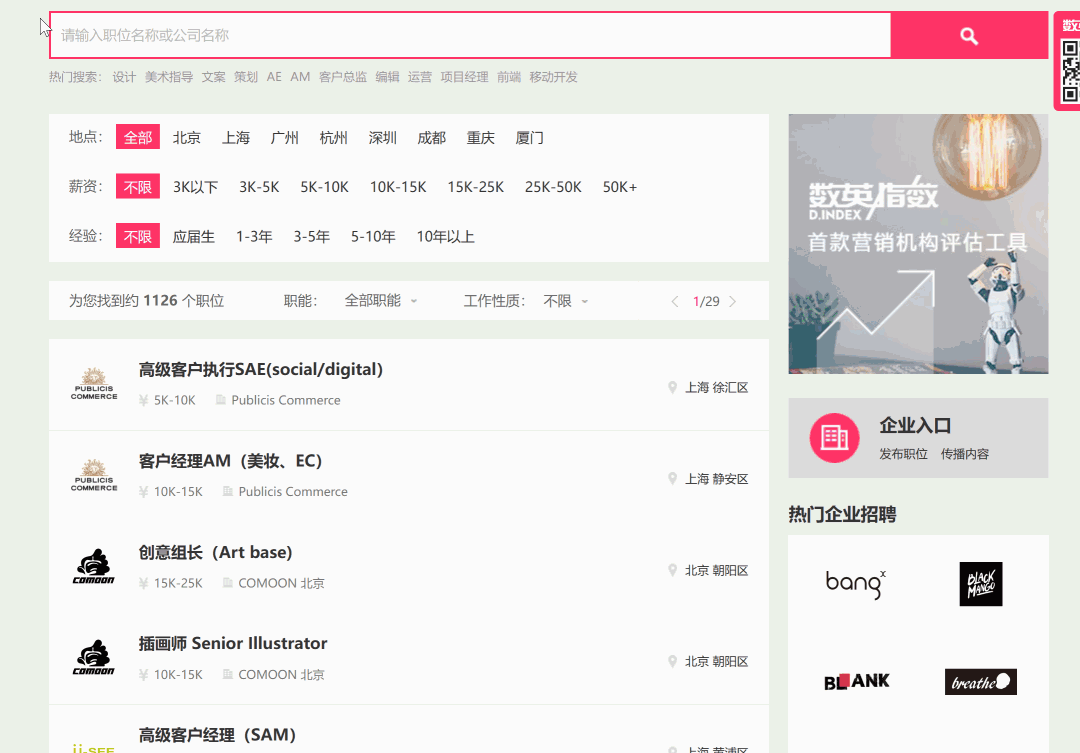Screen dimensions: 1080x753
Task: Filter salary 5K-10K
Action: [324, 187]
